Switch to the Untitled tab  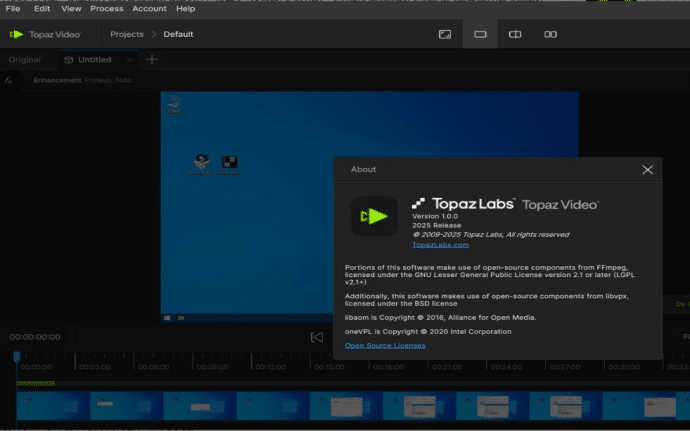(x=95, y=59)
